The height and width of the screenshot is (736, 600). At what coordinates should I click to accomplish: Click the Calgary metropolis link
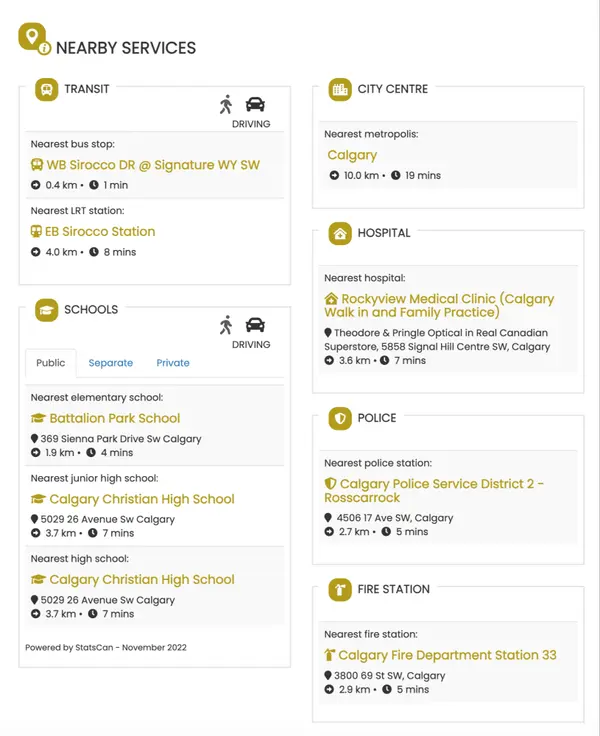pyautogui.click(x=352, y=156)
